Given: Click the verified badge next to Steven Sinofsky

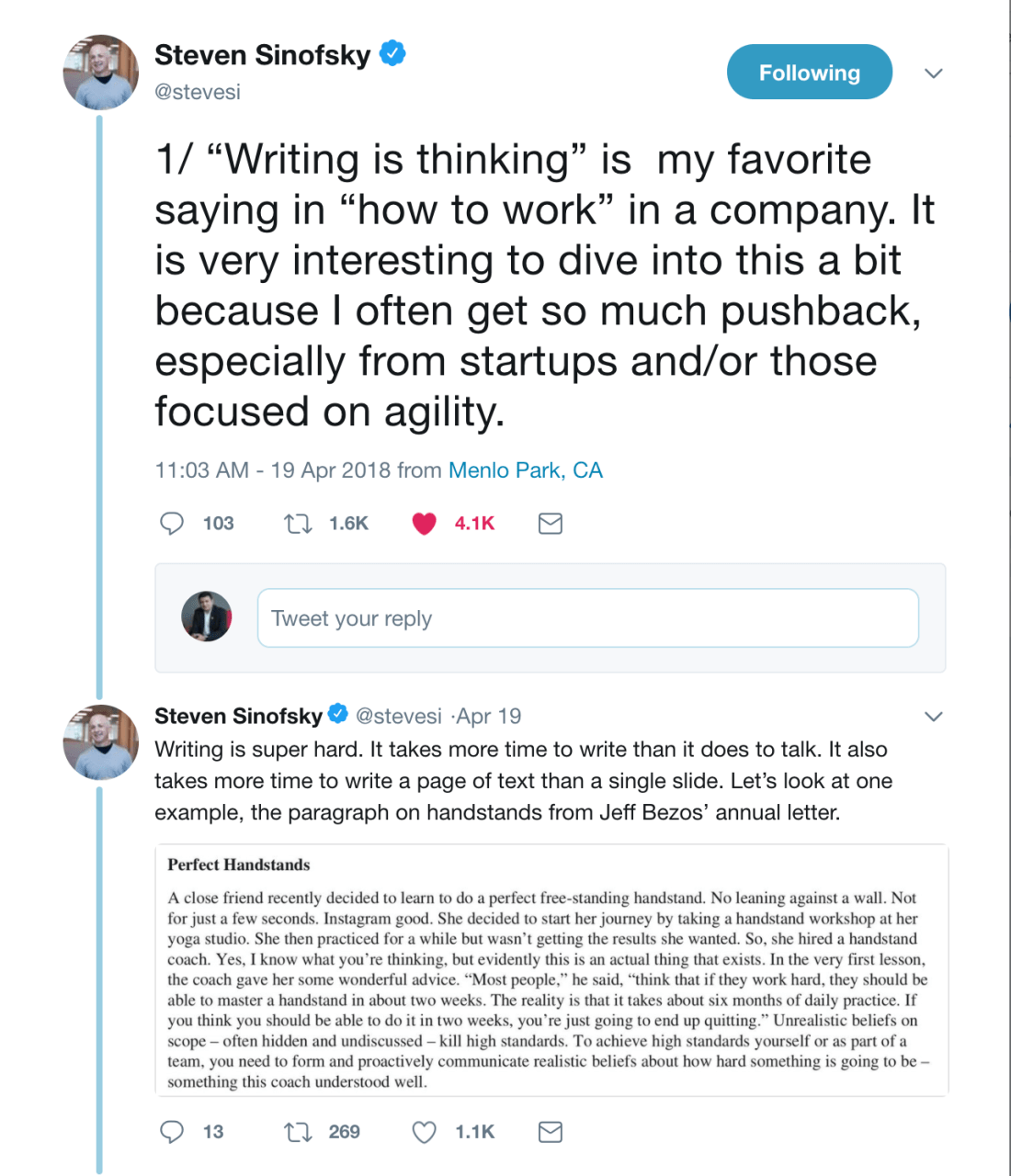Looking at the screenshot, I should tap(392, 54).
